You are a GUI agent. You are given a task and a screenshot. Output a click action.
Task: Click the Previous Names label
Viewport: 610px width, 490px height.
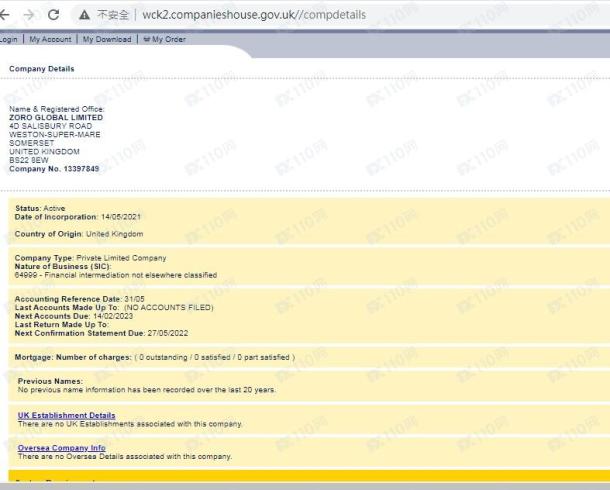[x=50, y=381]
